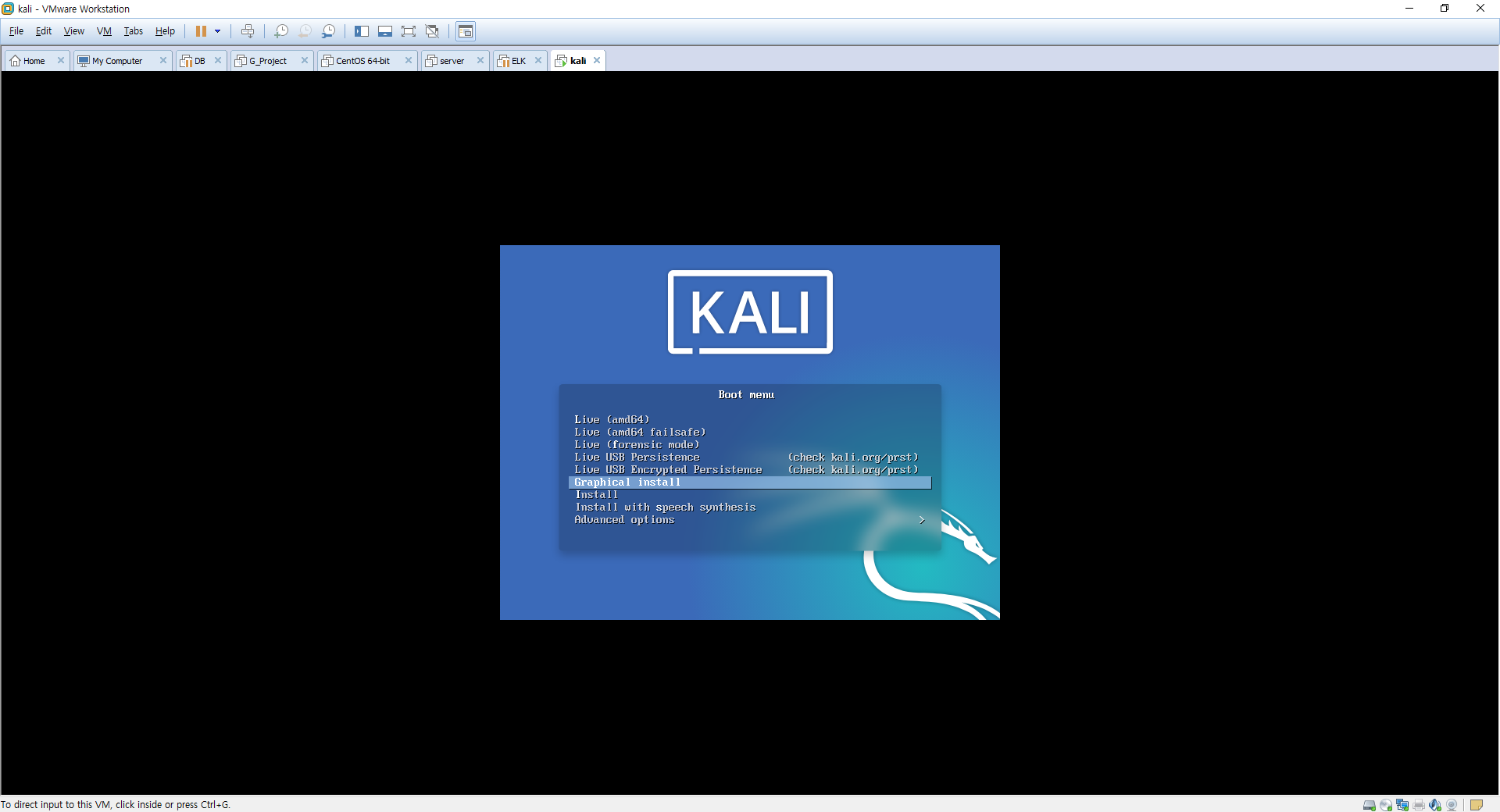The height and width of the screenshot is (812, 1500).
Task: Switch to the CentOS 64-bit tab
Action: [362, 61]
